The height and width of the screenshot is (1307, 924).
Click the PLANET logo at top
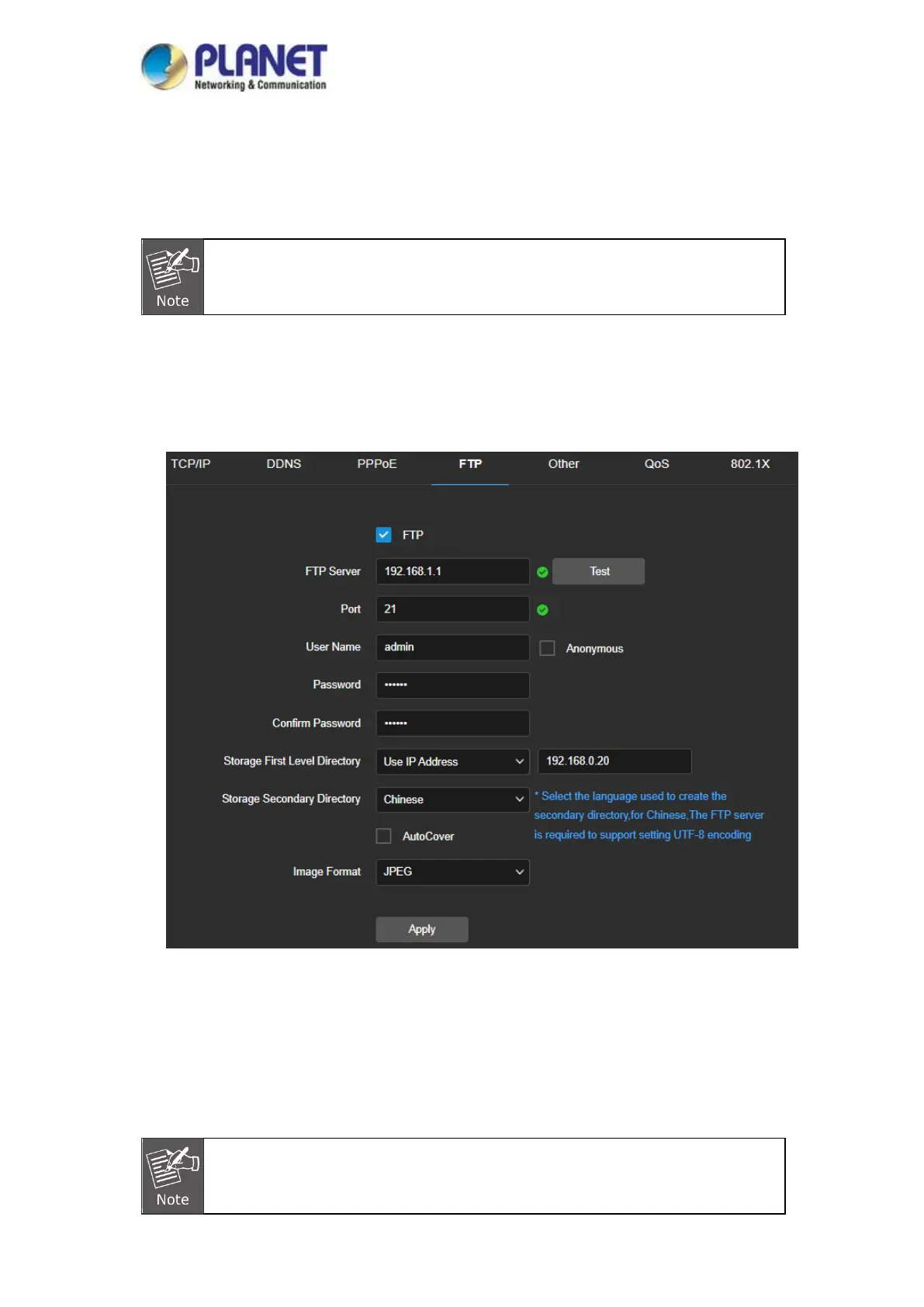coord(234,67)
